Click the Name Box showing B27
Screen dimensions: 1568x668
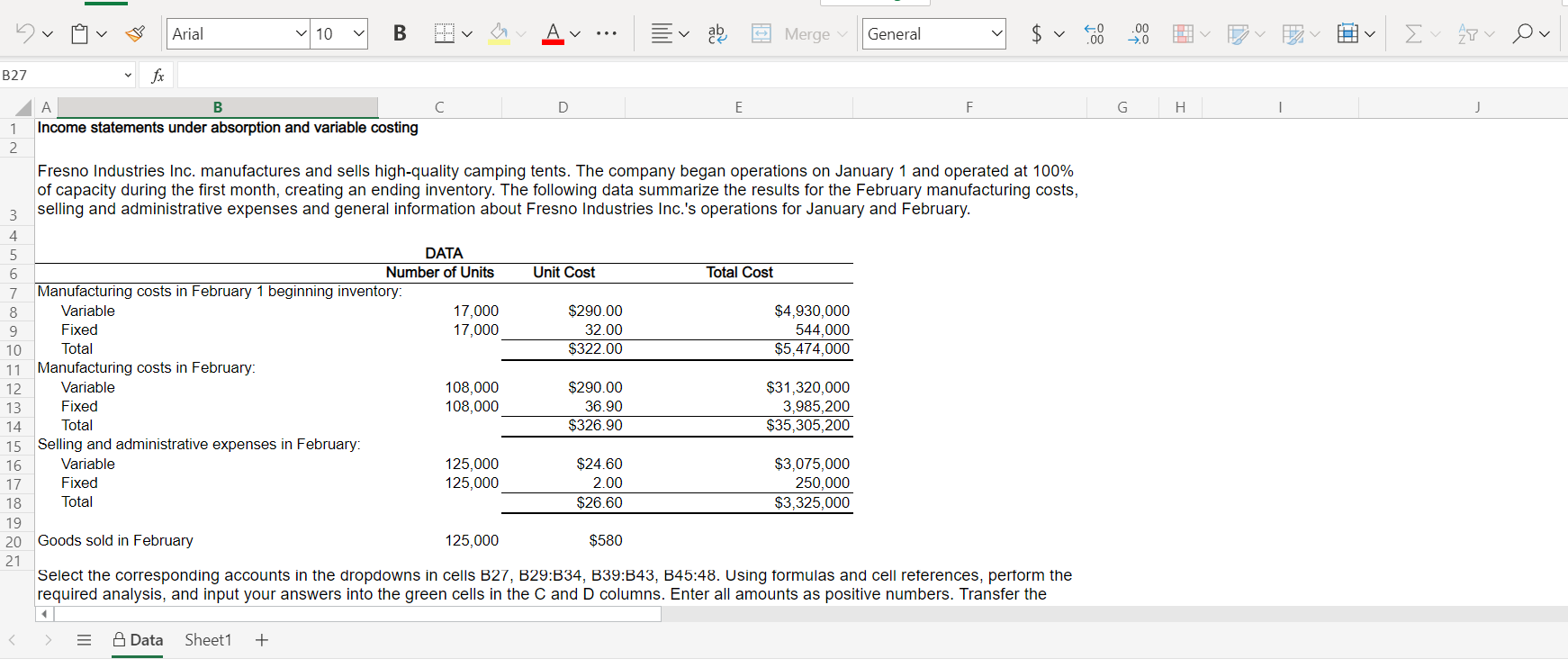pyautogui.click(x=59, y=75)
